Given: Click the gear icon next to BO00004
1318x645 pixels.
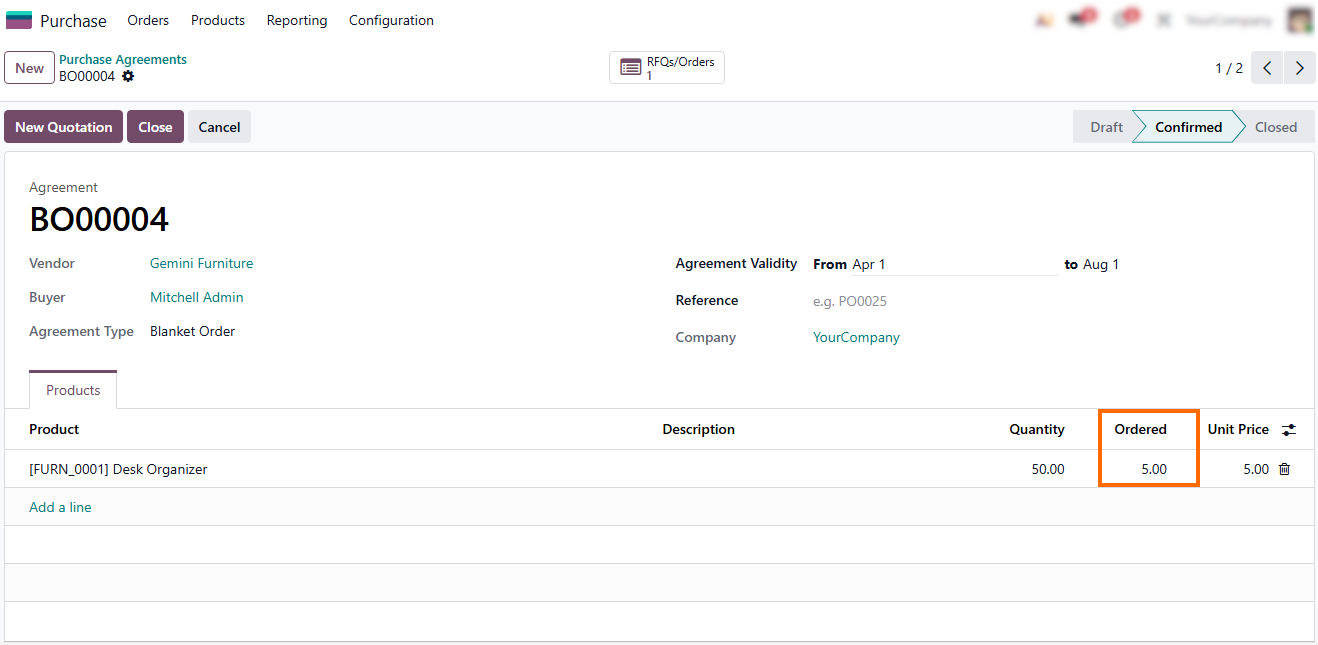Looking at the screenshot, I should click(128, 76).
